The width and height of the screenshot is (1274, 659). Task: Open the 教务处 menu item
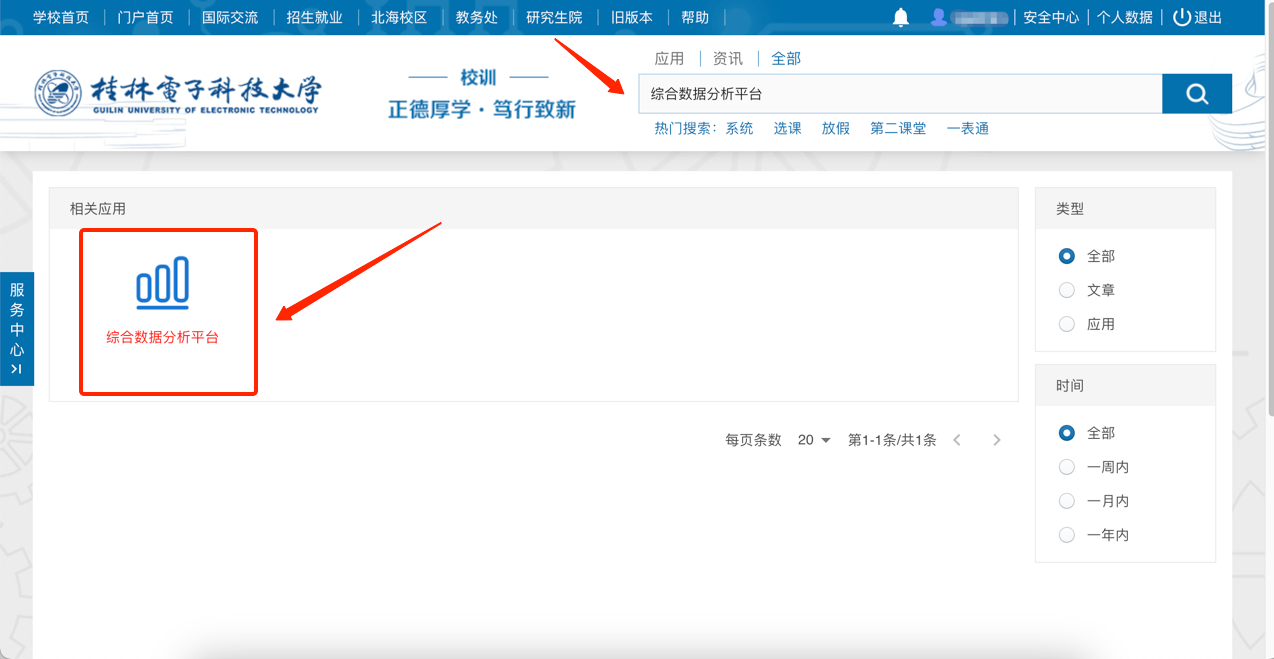tap(477, 17)
